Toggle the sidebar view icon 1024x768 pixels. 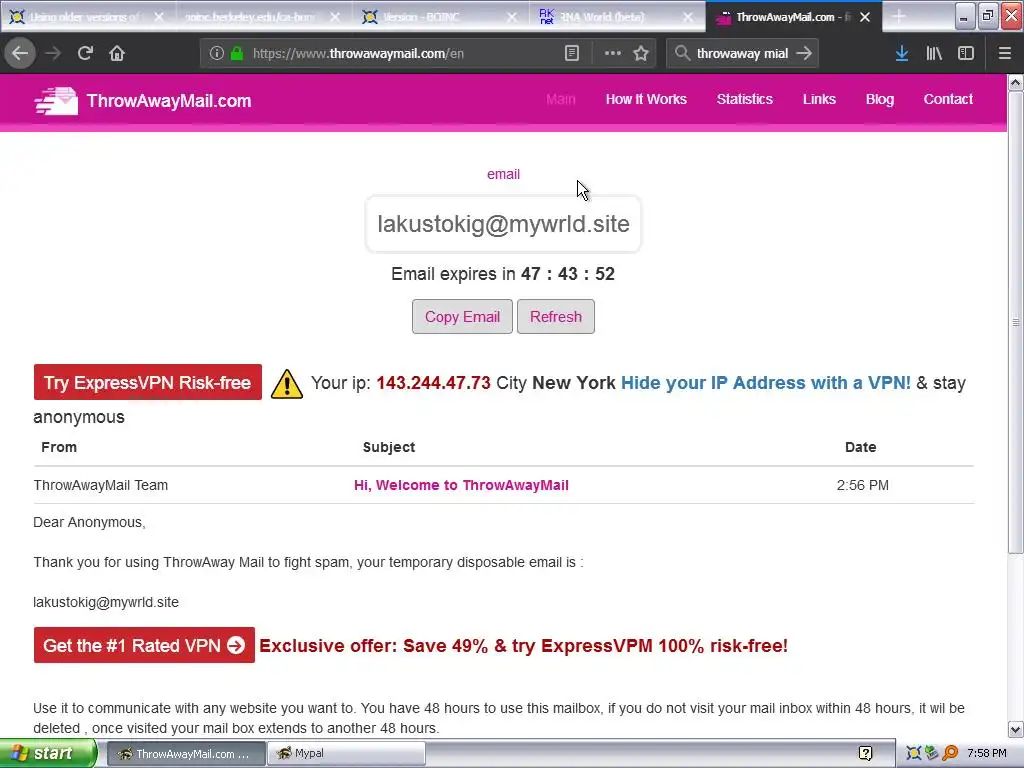click(x=966, y=54)
